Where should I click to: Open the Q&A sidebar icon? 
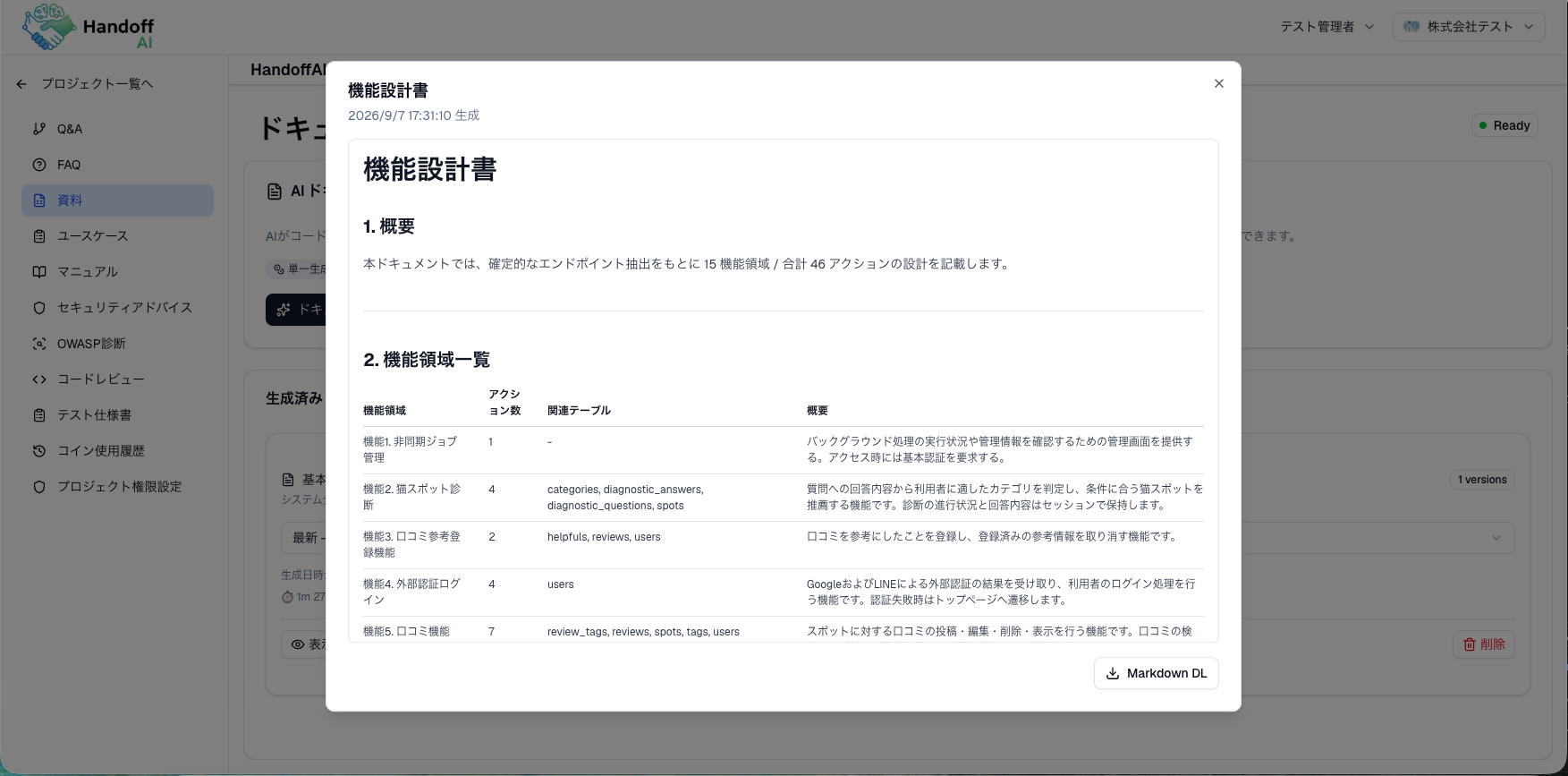pyautogui.click(x=39, y=129)
